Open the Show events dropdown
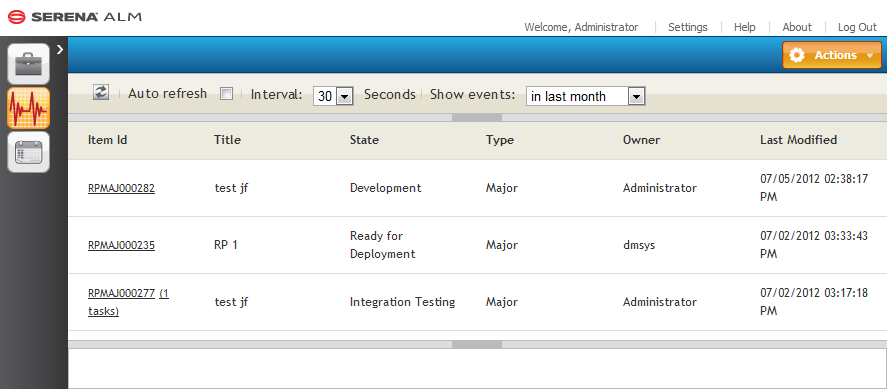Viewport: 887px width, 389px height. point(585,96)
